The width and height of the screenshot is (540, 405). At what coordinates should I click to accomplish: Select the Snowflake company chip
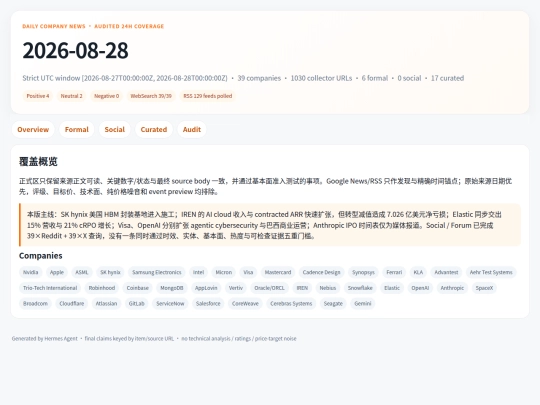360,288
